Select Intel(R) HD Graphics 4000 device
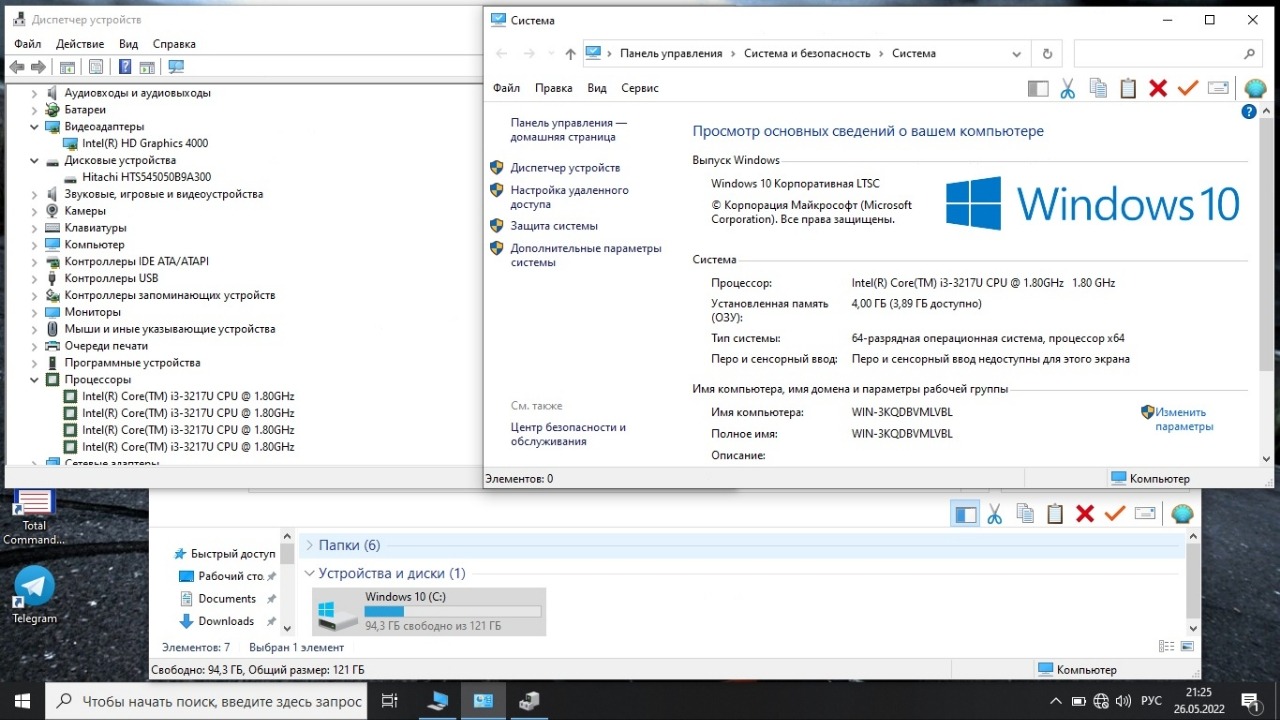This screenshot has height=720, width=1280. 145,143
